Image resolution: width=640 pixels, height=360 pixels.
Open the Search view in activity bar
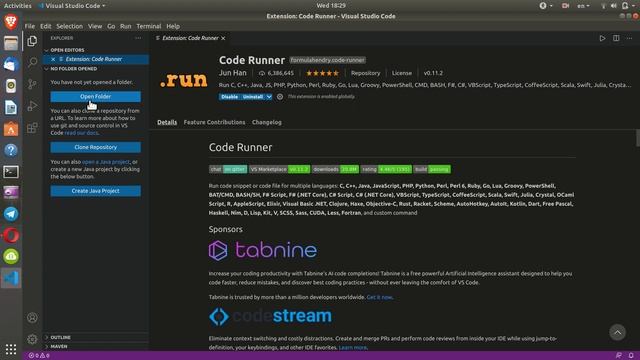(x=32, y=62)
